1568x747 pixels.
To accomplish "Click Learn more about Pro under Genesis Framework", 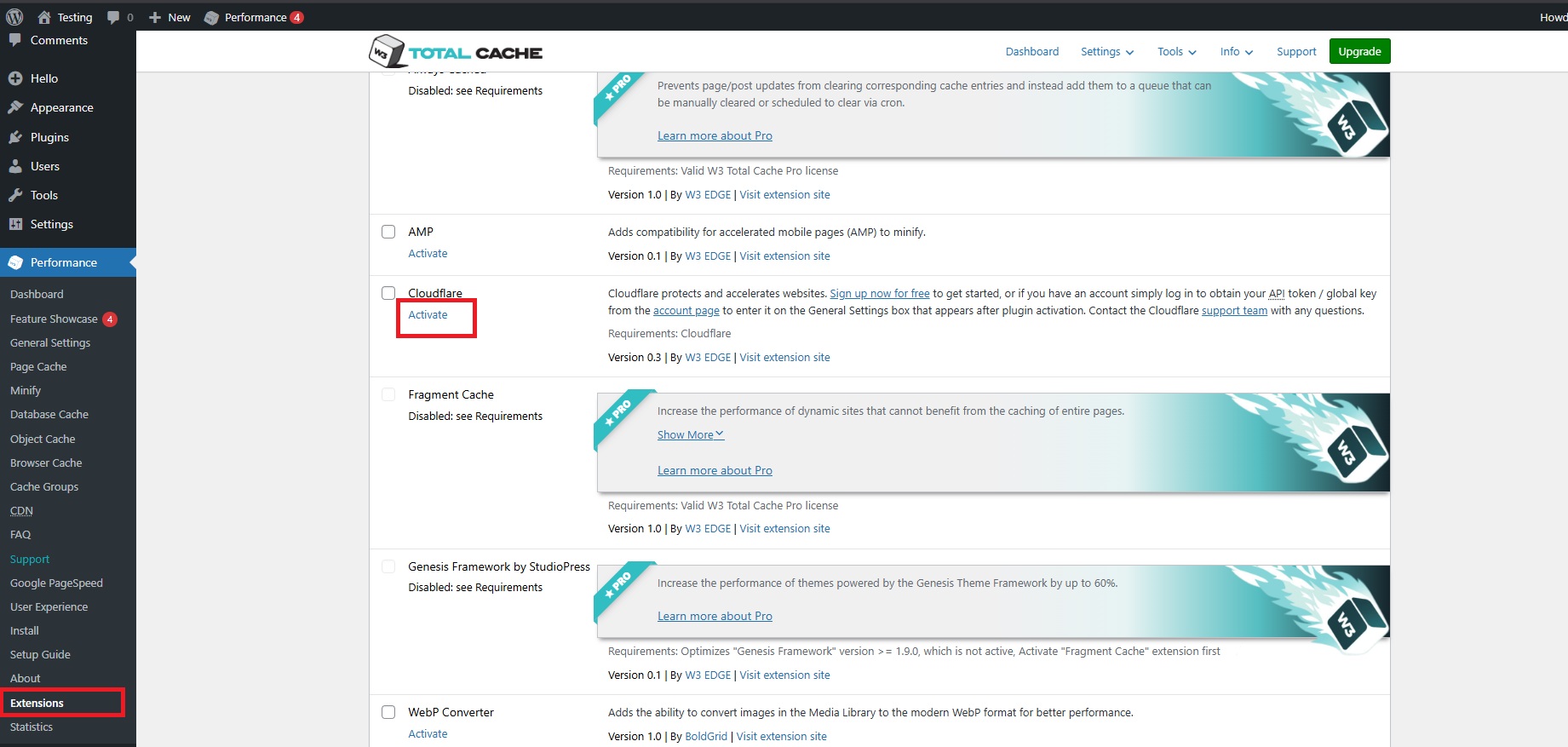I will click(x=715, y=616).
